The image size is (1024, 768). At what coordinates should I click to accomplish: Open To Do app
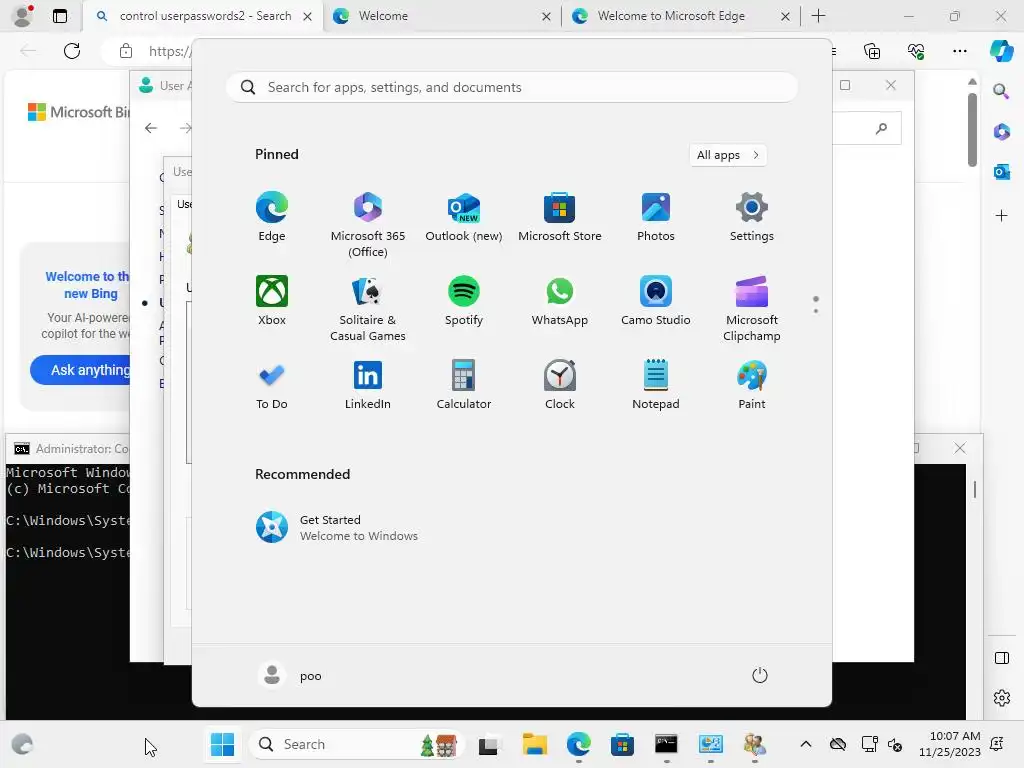[x=272, y=385]
